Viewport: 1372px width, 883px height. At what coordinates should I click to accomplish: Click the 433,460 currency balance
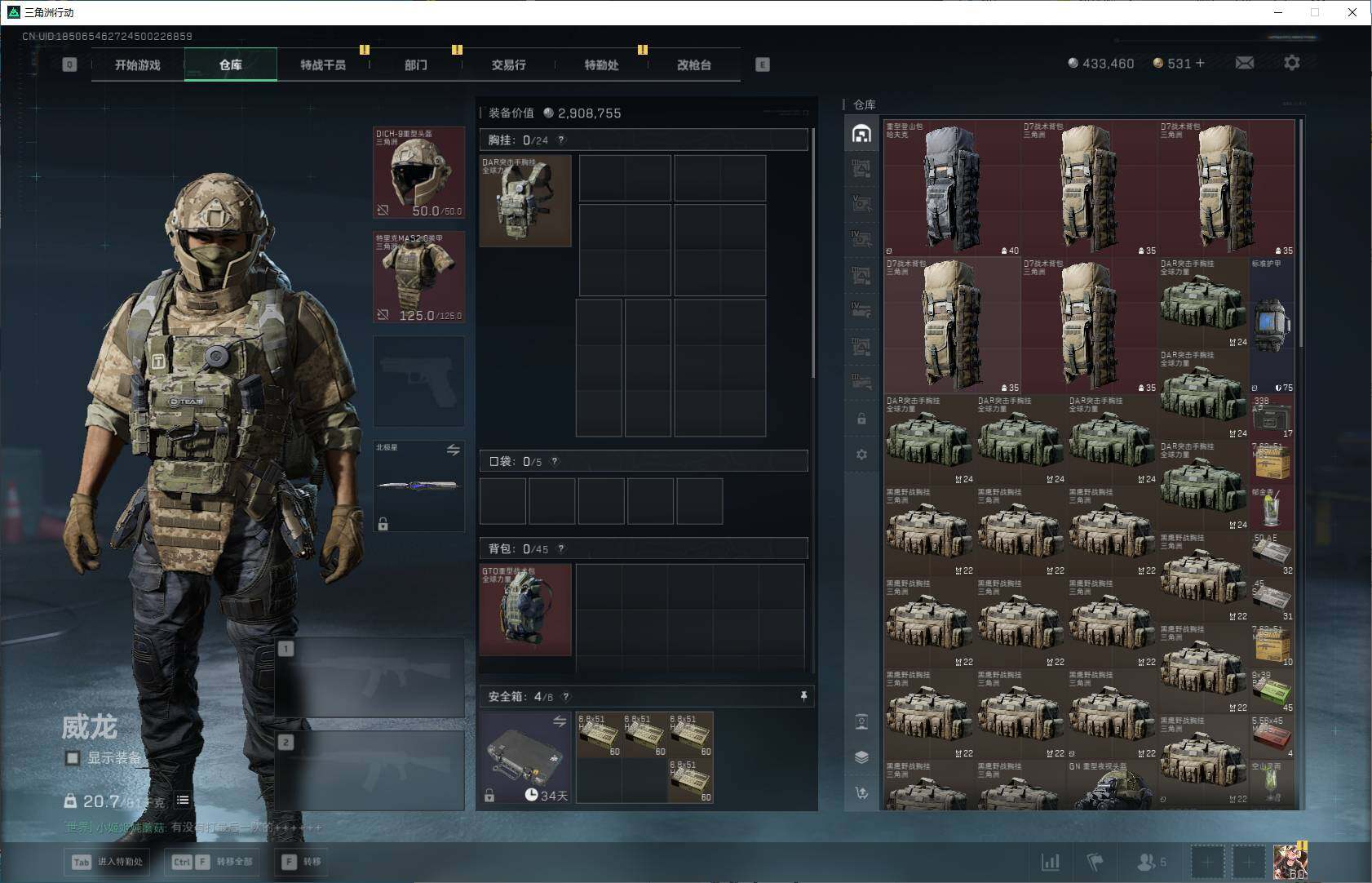coord(1101,64)
